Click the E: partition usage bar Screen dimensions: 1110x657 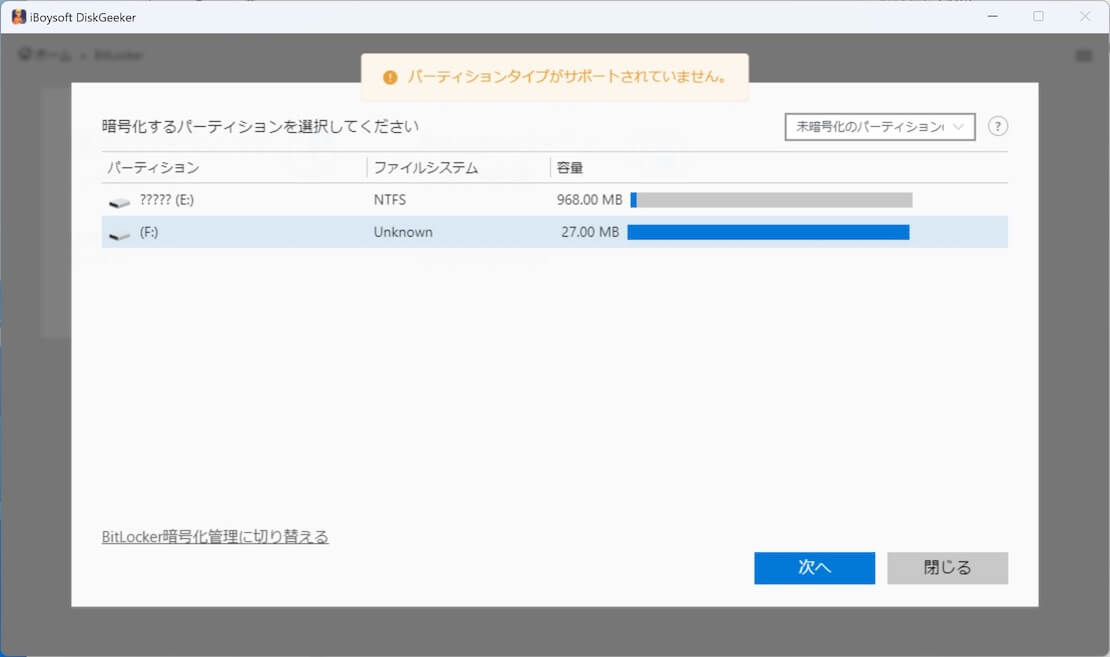[771, 200]
